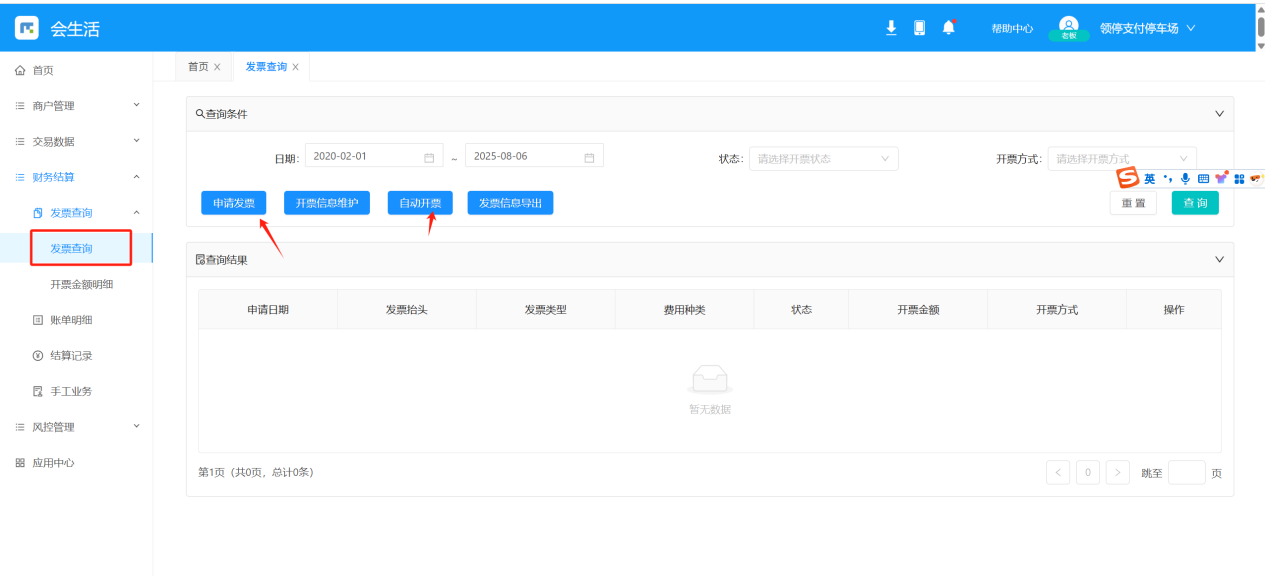
Task: Click the download icon in the top bar
Action: pos(891,28)
